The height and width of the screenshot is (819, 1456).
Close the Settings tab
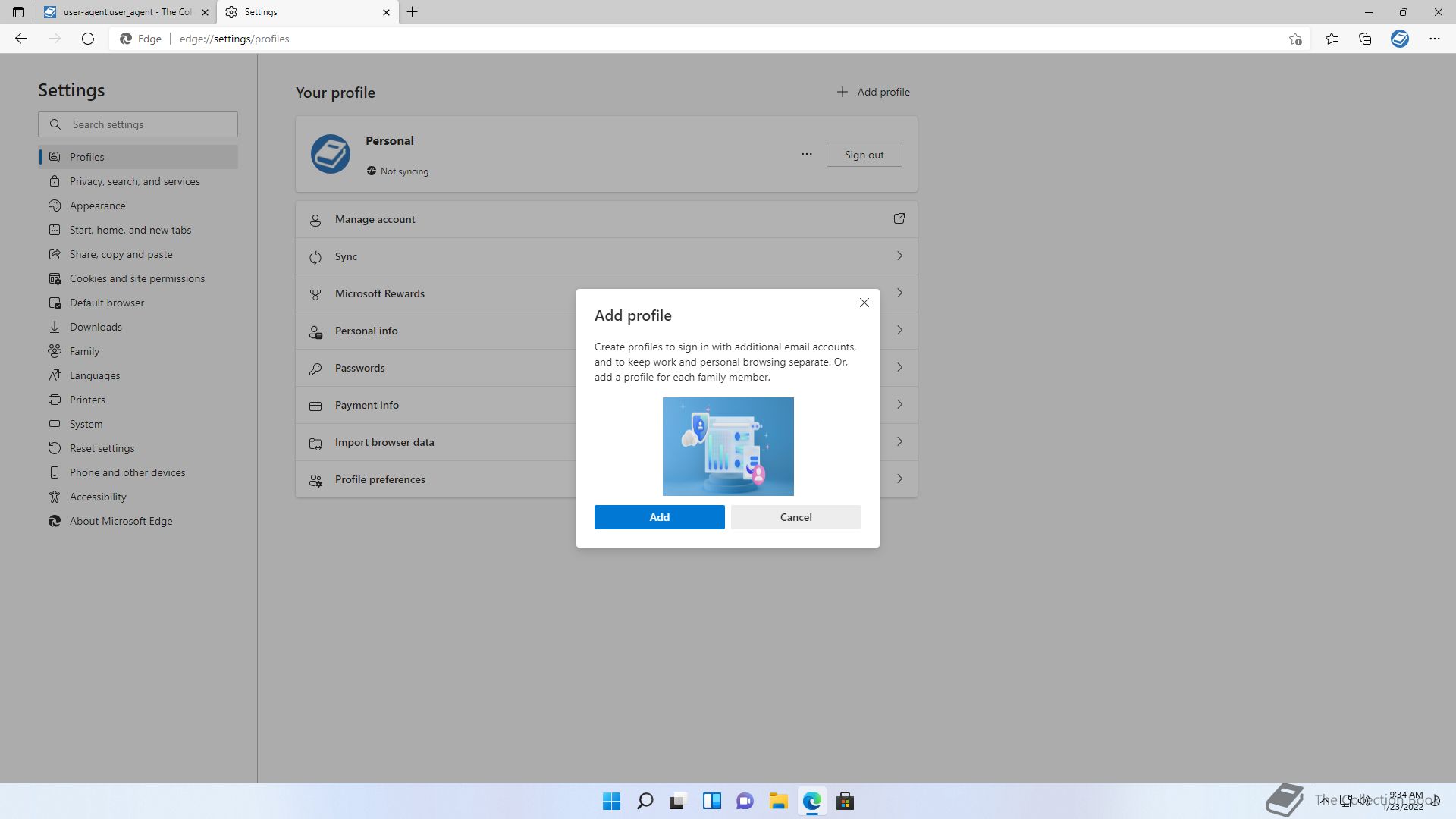point(386,12)
